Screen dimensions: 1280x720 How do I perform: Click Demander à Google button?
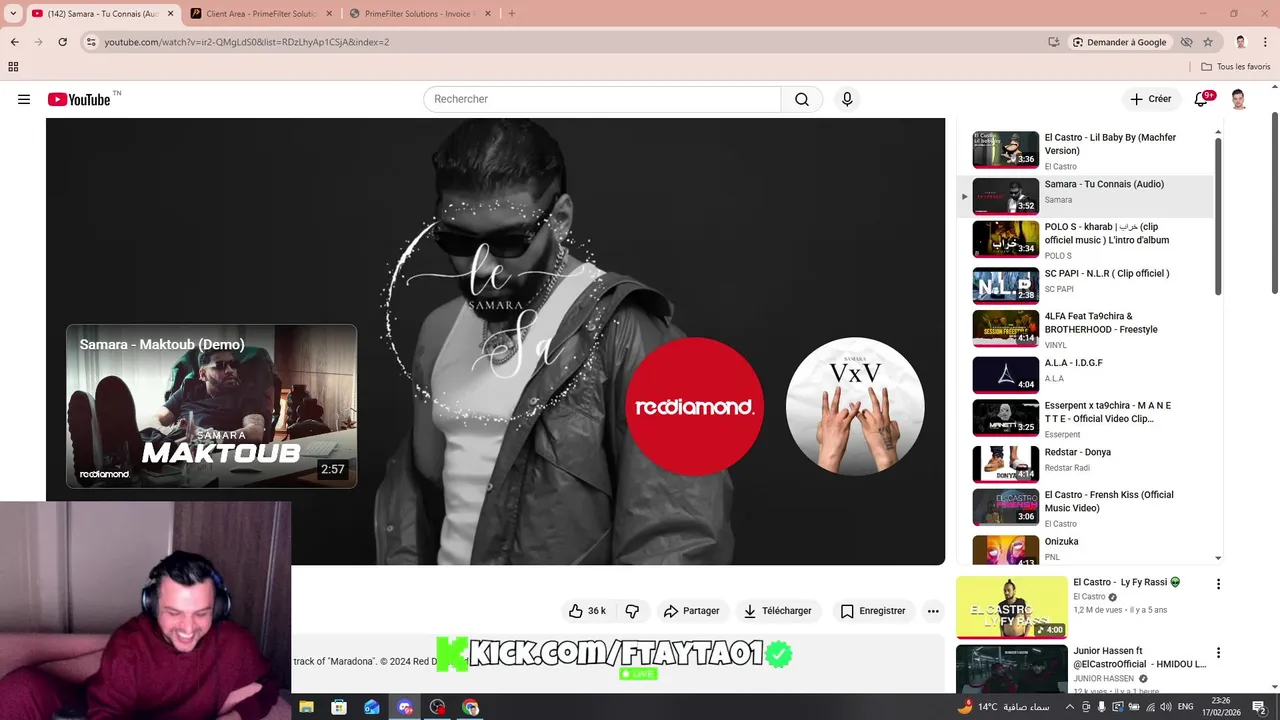coord(1119,42)
